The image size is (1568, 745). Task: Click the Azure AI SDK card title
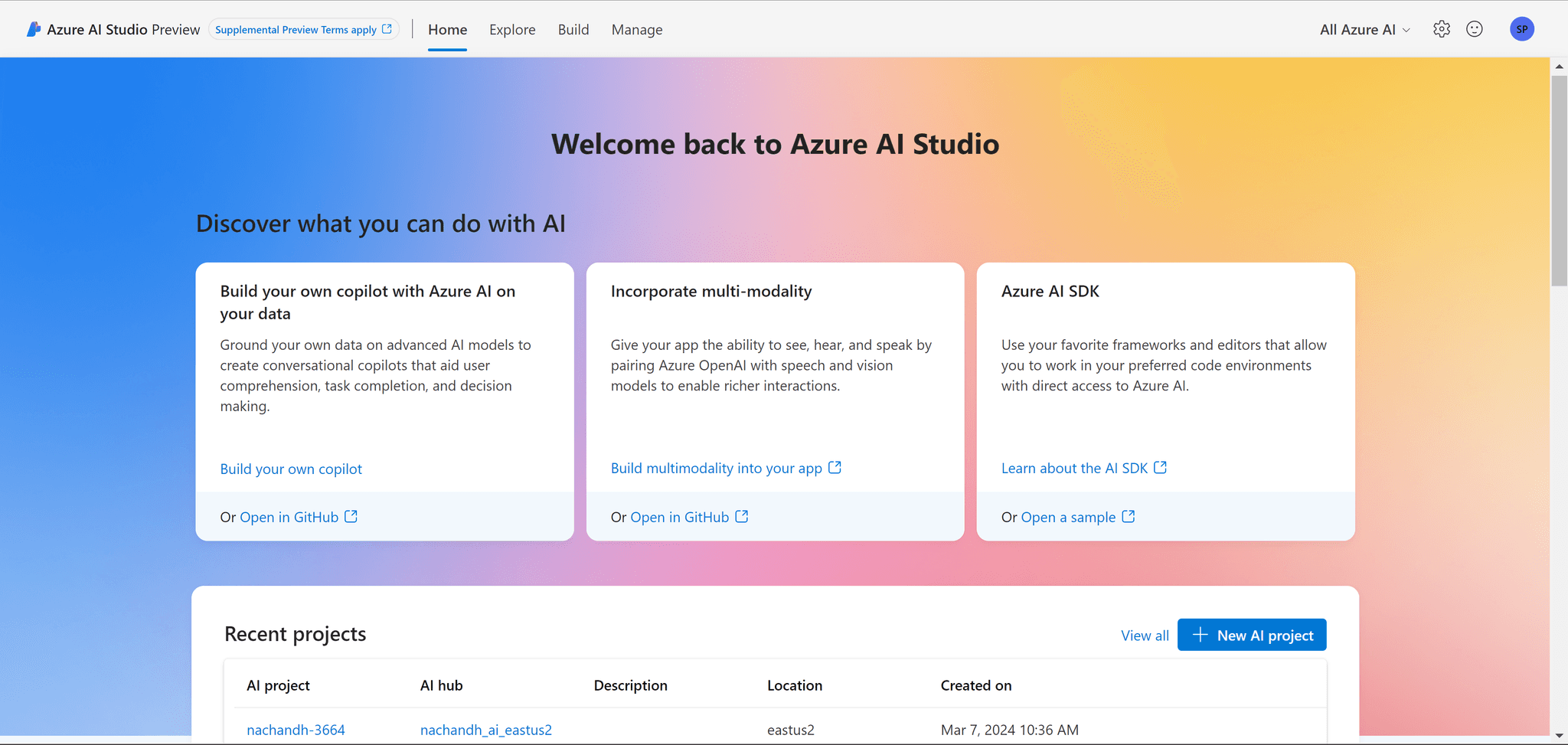[x=1050, y=291]
